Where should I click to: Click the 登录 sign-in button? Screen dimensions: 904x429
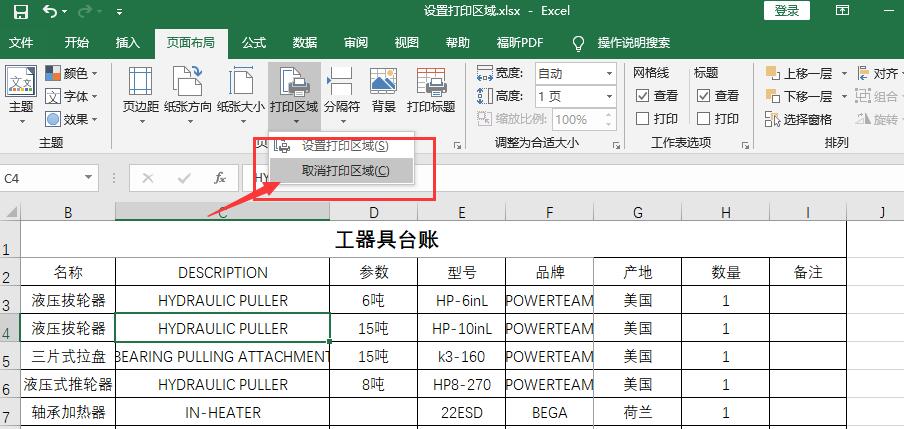tap(786, 10)
